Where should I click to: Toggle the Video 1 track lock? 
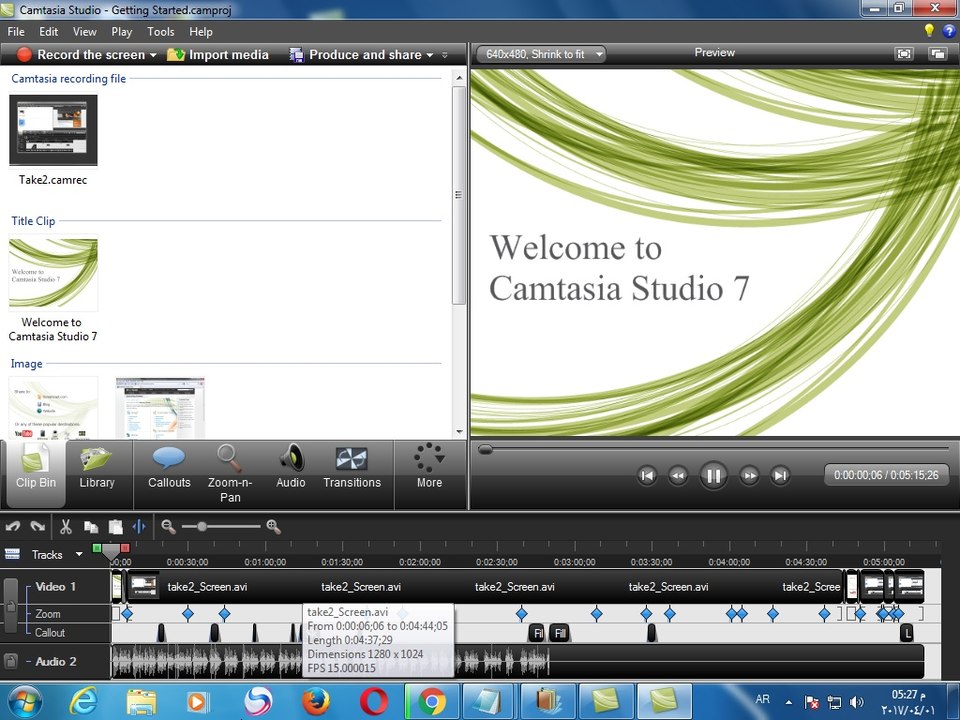coord(10,606)
